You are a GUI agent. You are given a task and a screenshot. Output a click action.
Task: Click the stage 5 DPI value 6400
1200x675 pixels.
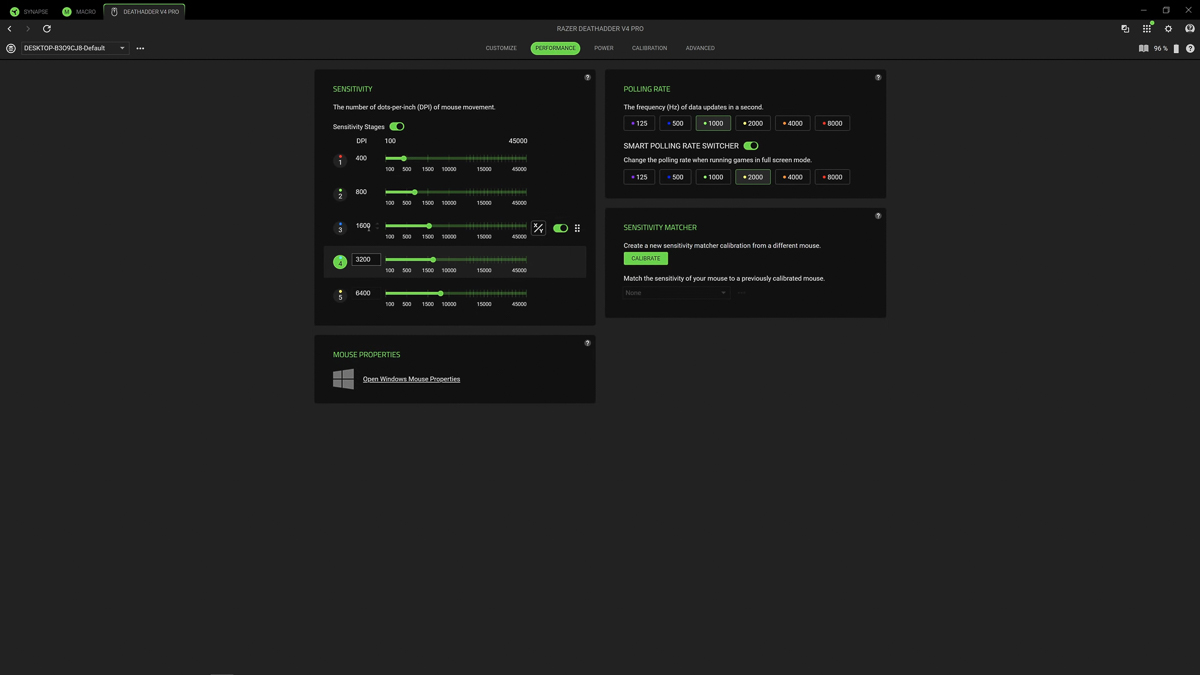(x=363, y=293)
